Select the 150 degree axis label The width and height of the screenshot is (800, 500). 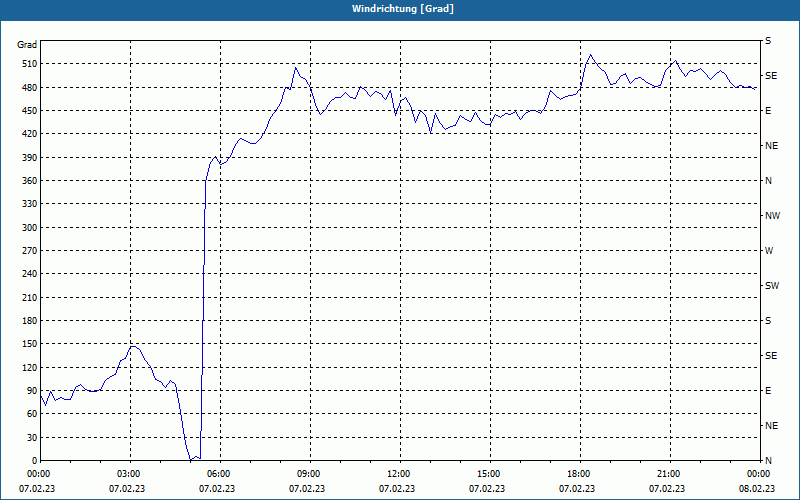click(30, 344)
